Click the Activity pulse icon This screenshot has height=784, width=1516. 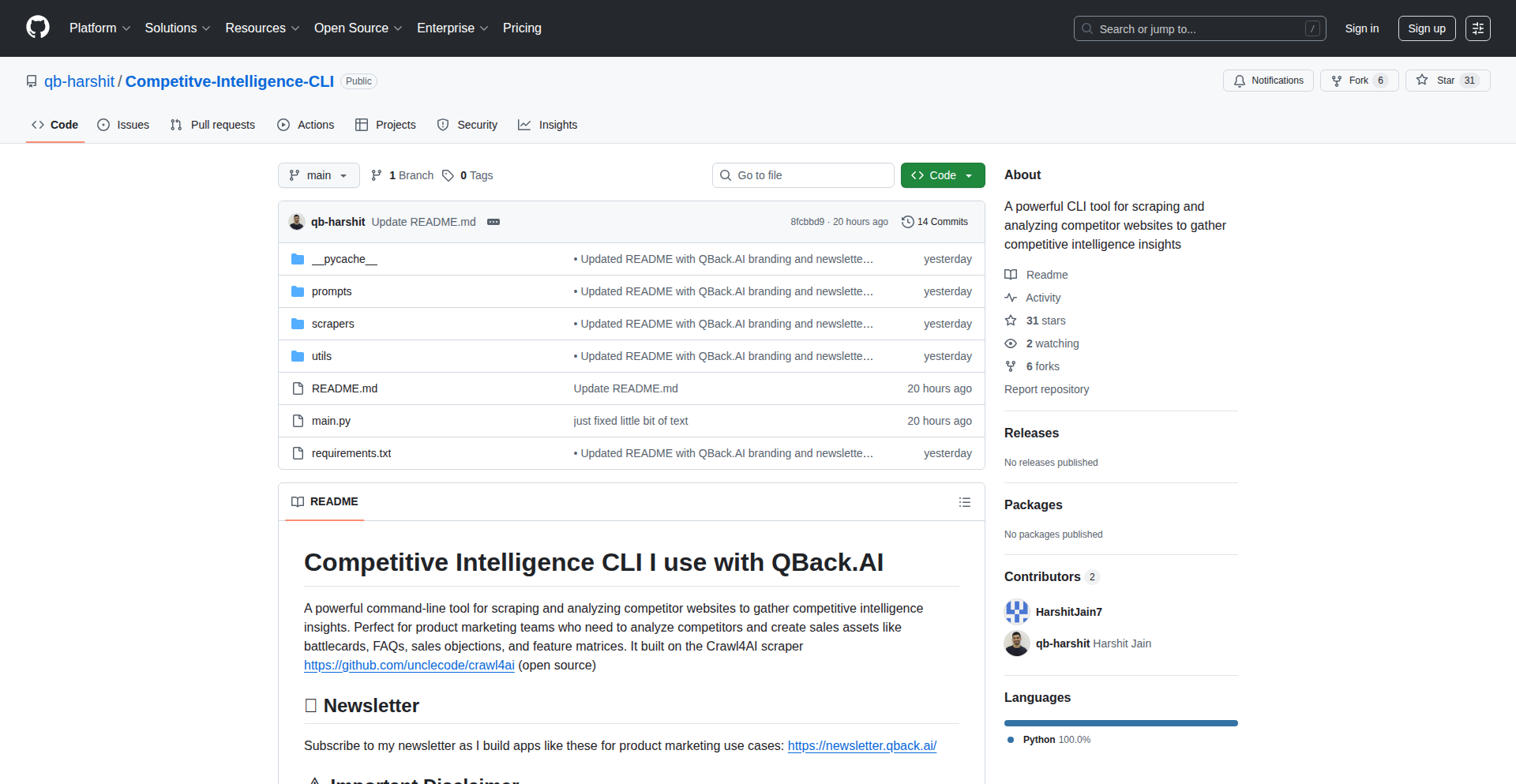1011,298
